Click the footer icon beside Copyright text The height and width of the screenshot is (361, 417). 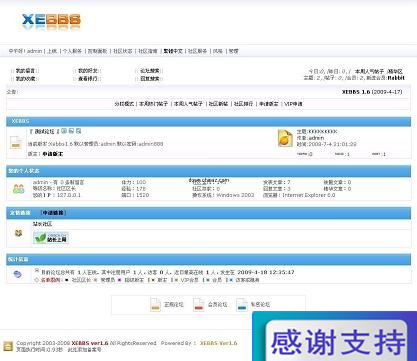[x=8, y=346]
